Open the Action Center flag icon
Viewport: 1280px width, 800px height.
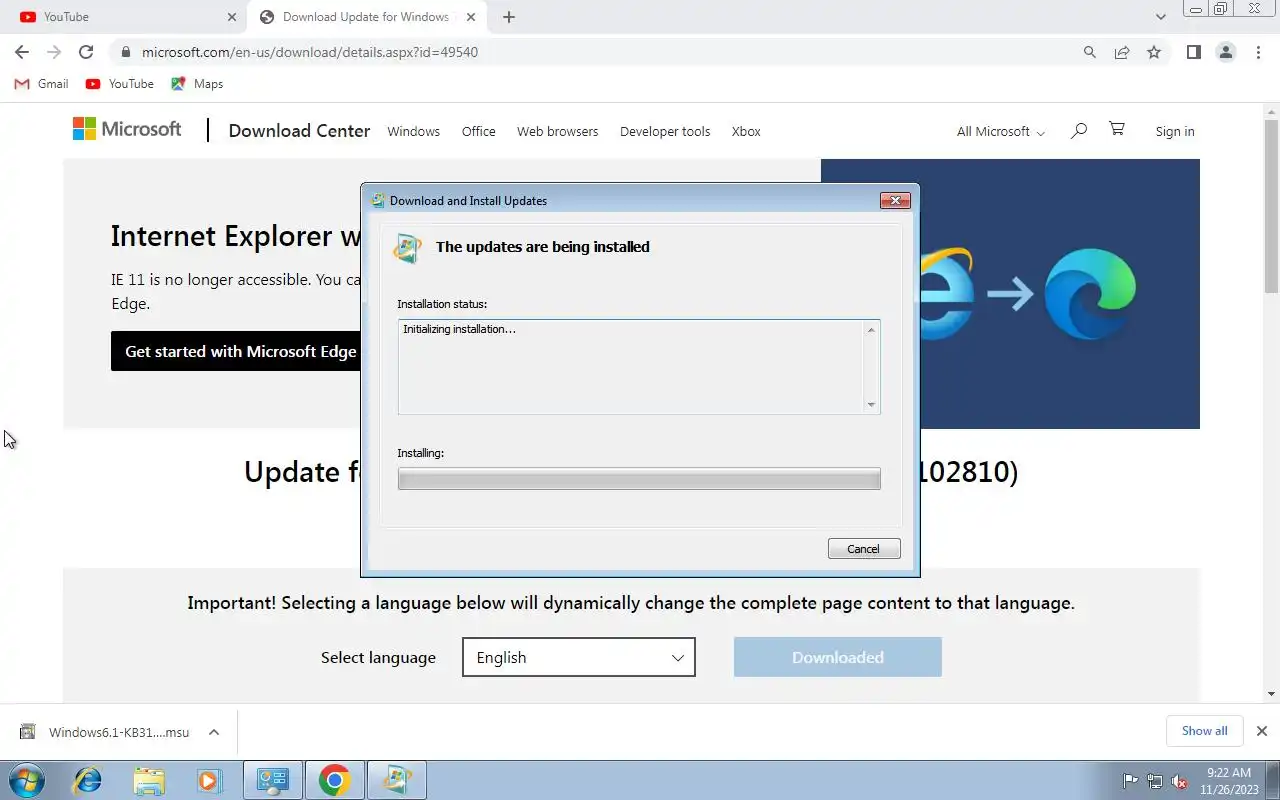click(x=1131, y=781)
